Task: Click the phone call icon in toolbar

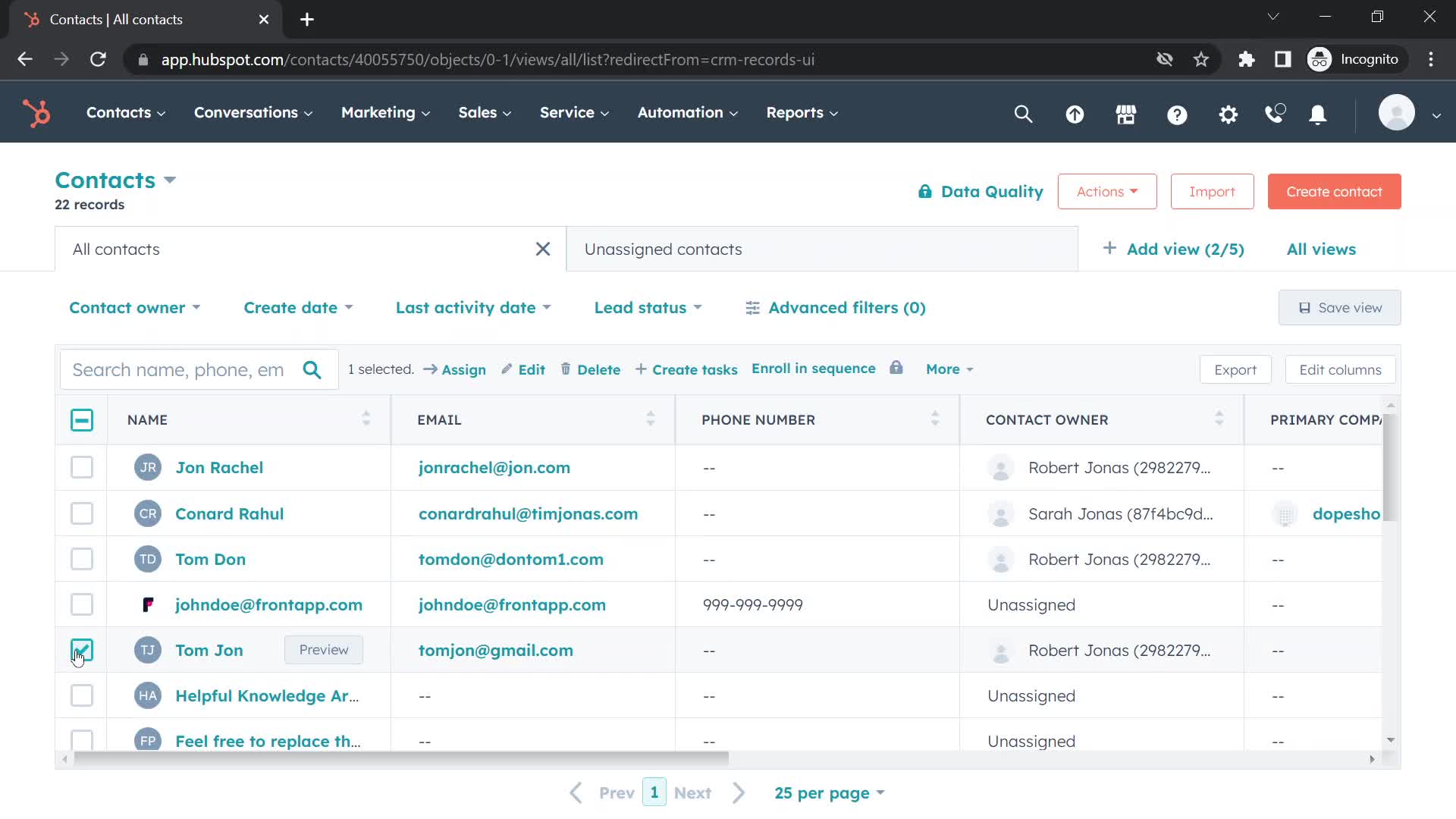Action: tap(1275, 113)
